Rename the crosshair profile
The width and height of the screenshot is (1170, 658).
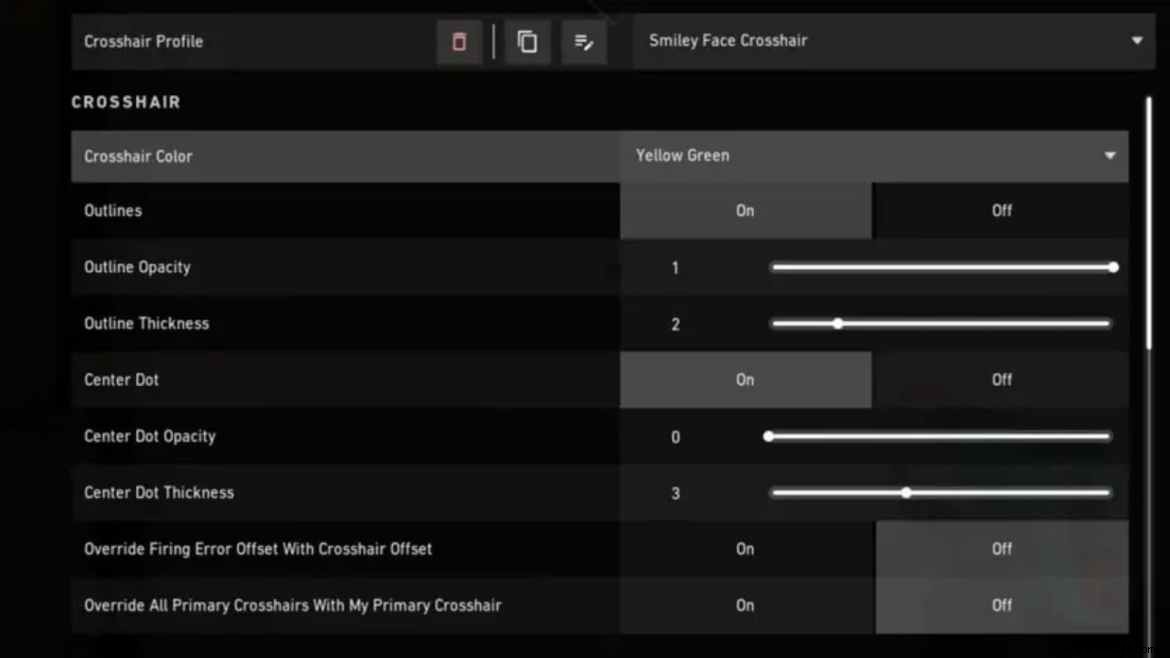[584, 42]
